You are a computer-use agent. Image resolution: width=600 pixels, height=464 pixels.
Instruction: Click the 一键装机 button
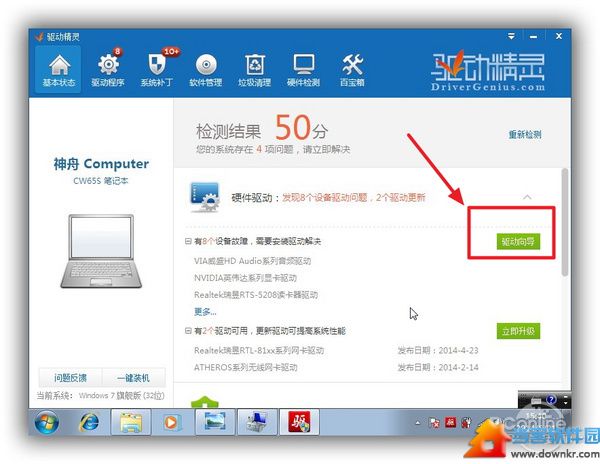(133, 378)
